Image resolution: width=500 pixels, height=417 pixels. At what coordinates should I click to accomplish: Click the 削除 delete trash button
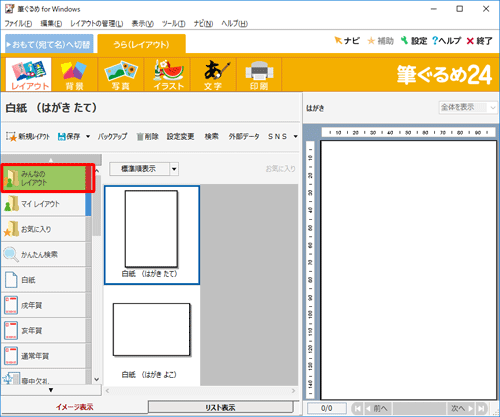(147, 136)
